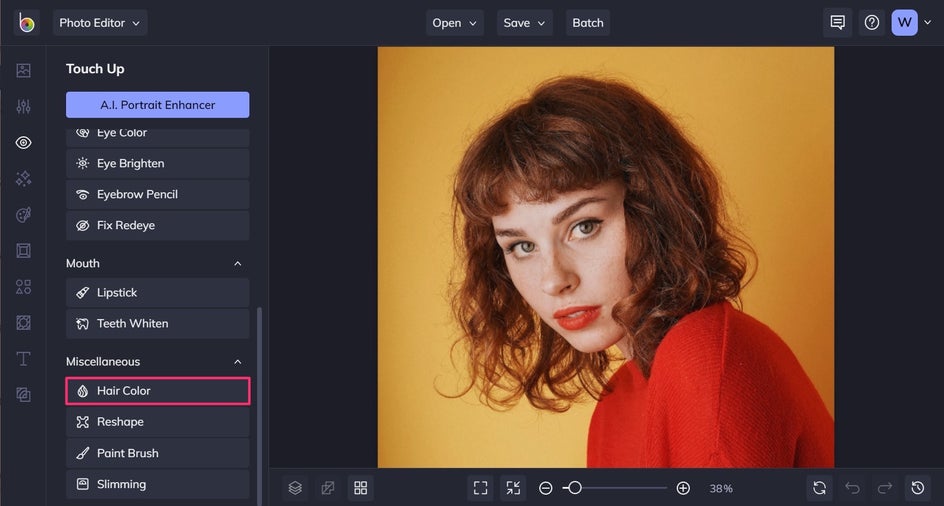Click the grid view icon
Viewport: 944px width, 506px height.
pyautogui.click(x=361, y=488)
